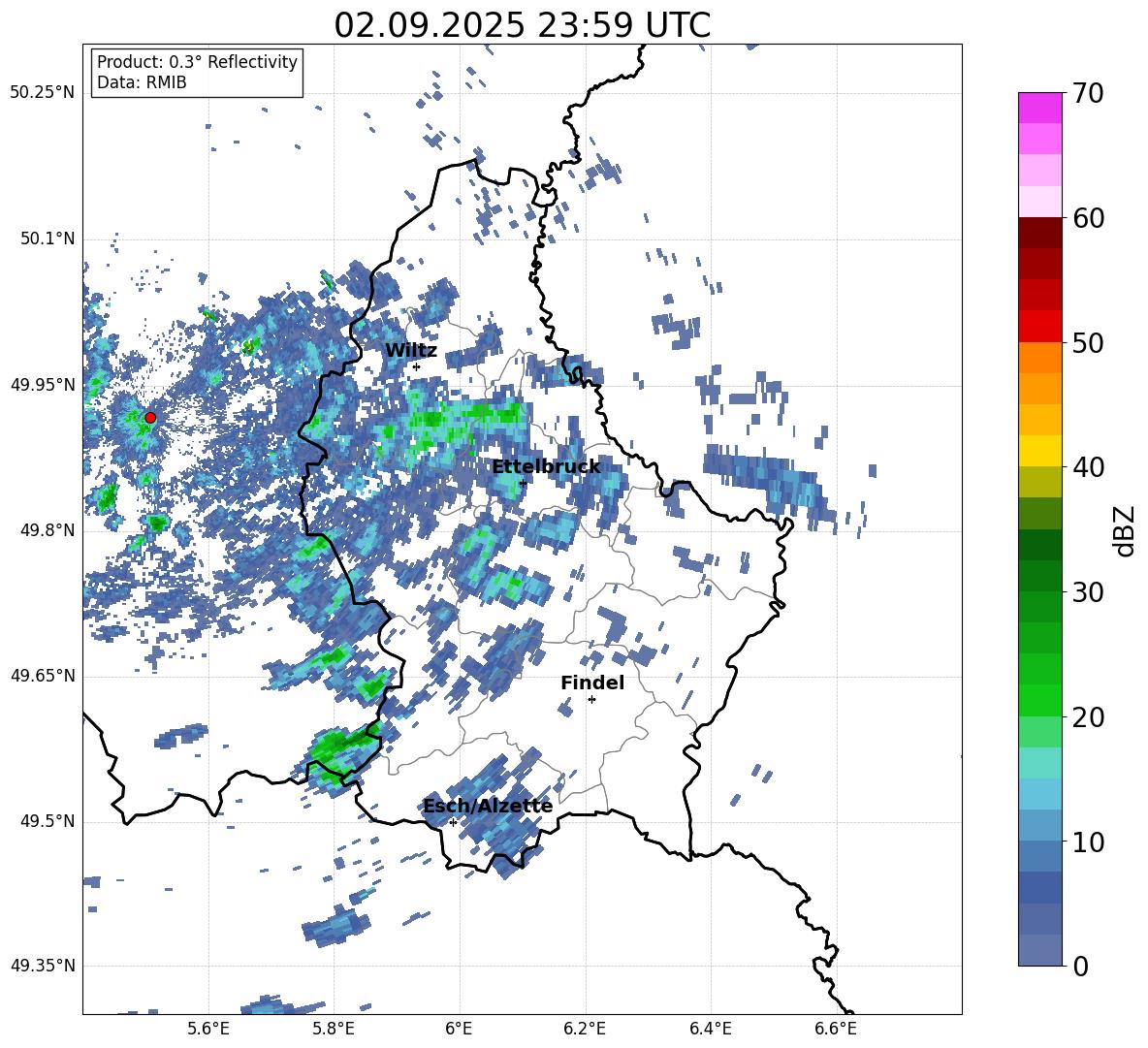Click the 6°E longitude label
Viewport: 1148px width, 1048px height.
click(459, 1029)
